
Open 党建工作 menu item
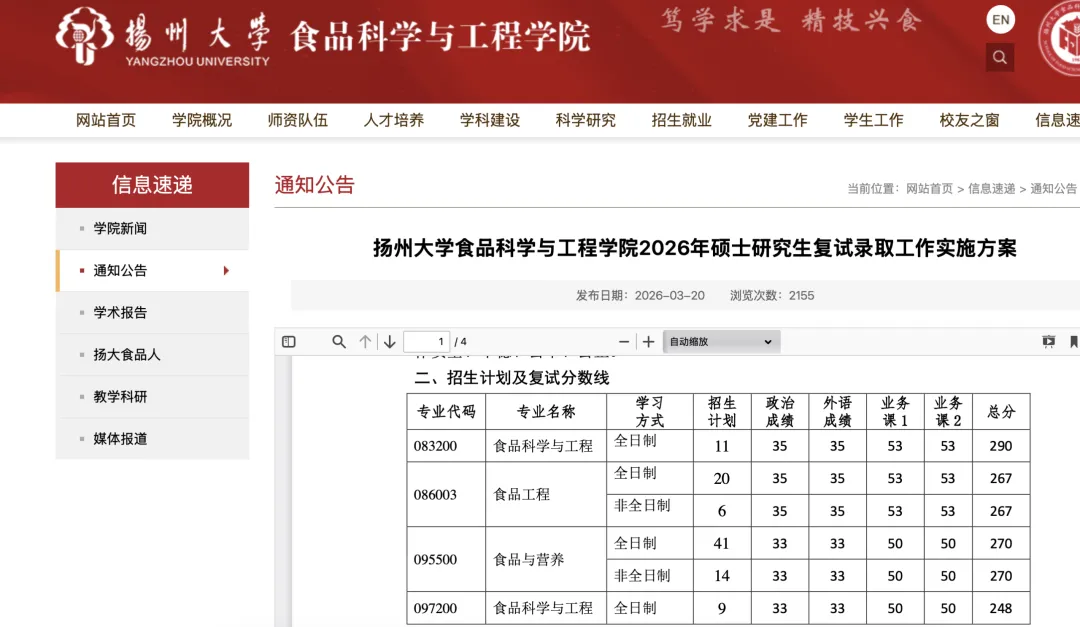tap(778, 121)
